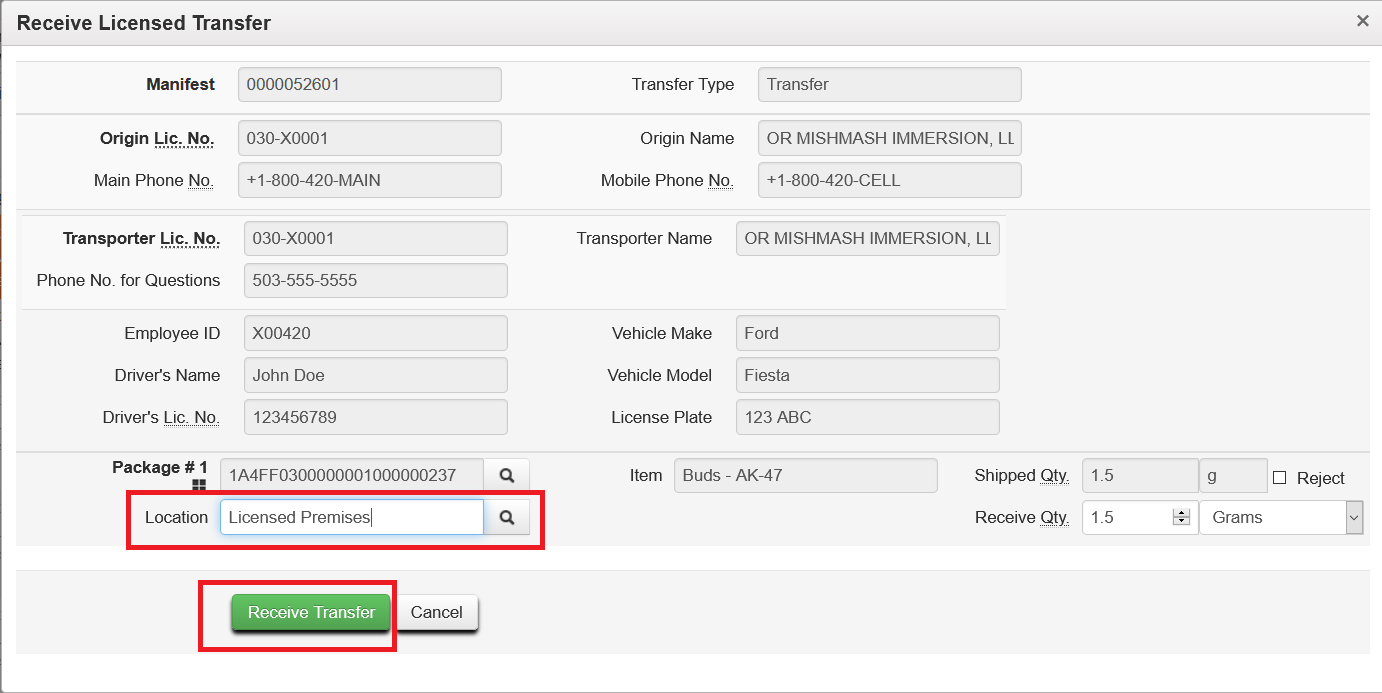Cancel the transfer receipt
Screen dimensions: 1382x693
[x=437, y=612]
